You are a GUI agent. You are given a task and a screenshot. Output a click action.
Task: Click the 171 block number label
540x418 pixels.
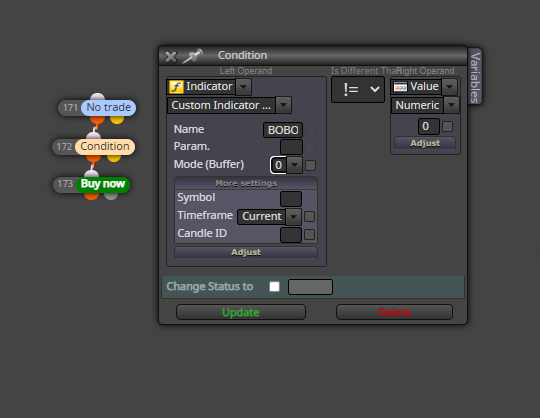pyautogui.click(x=70, y=108)
